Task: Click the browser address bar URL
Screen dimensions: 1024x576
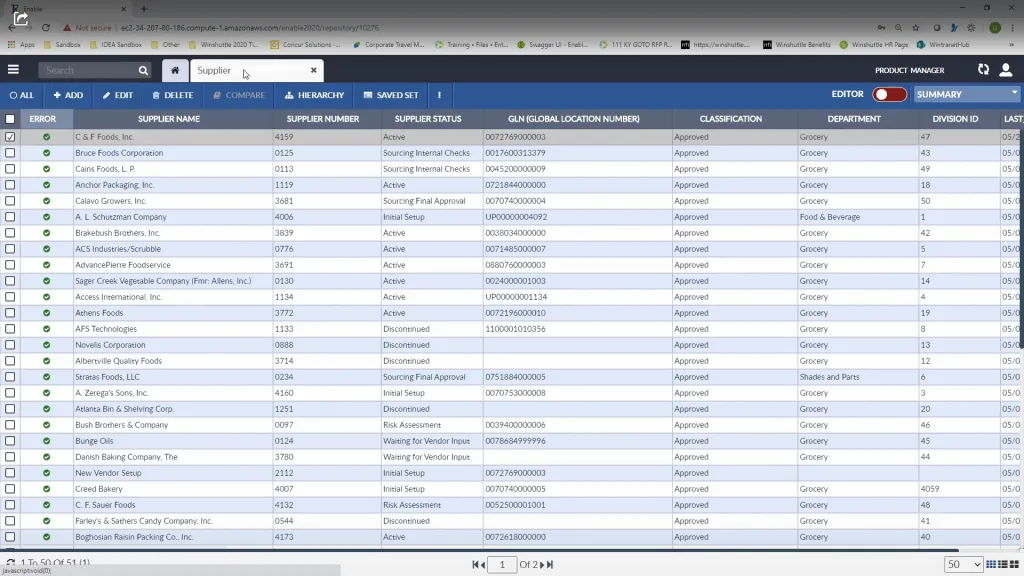Action: point(249,28)
